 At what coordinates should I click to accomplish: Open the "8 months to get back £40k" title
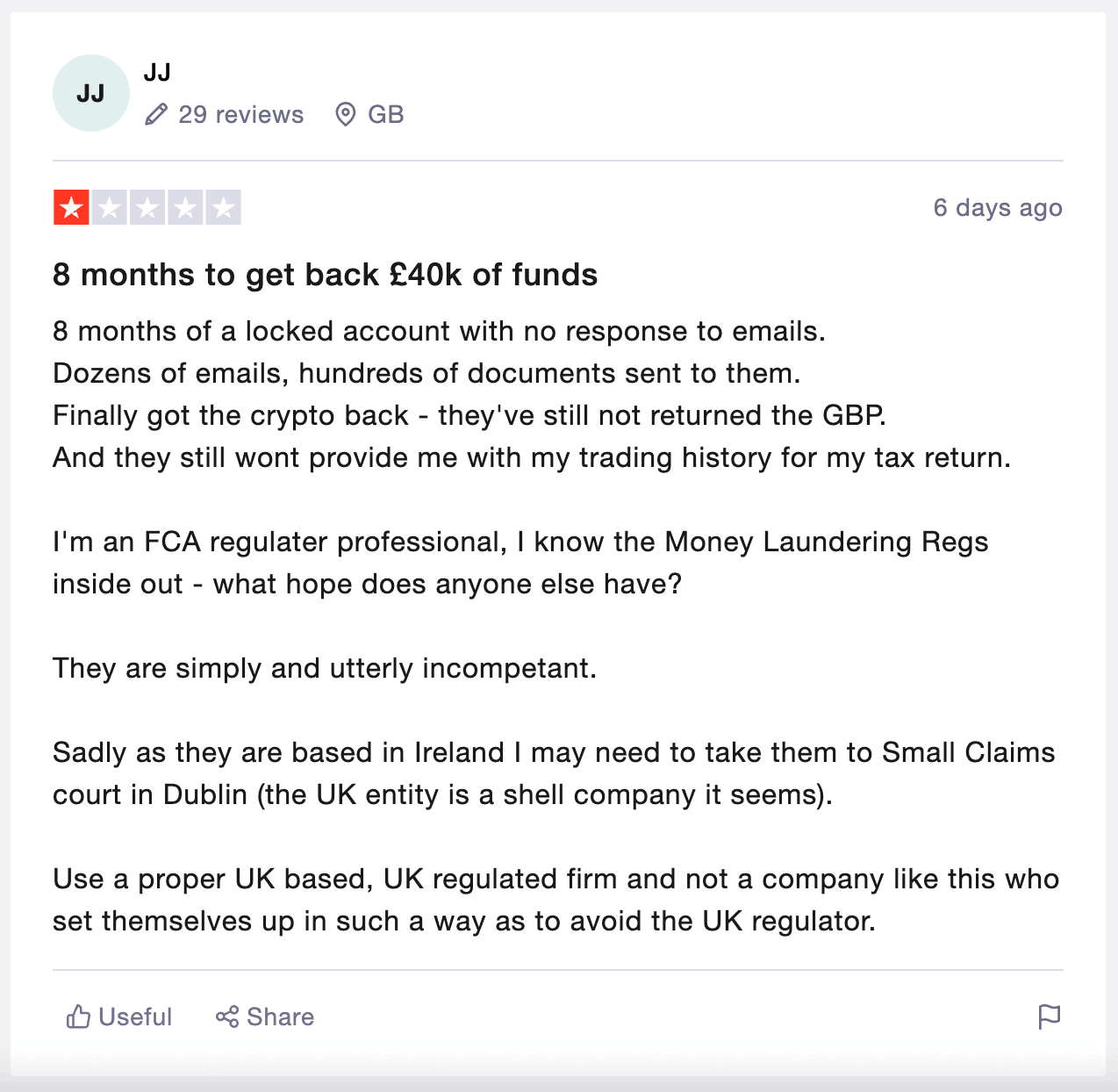coord(325,275)
